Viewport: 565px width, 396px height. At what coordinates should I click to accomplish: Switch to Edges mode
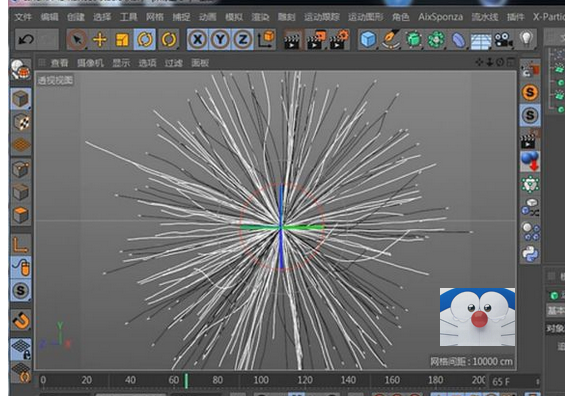tap(21, 192)
